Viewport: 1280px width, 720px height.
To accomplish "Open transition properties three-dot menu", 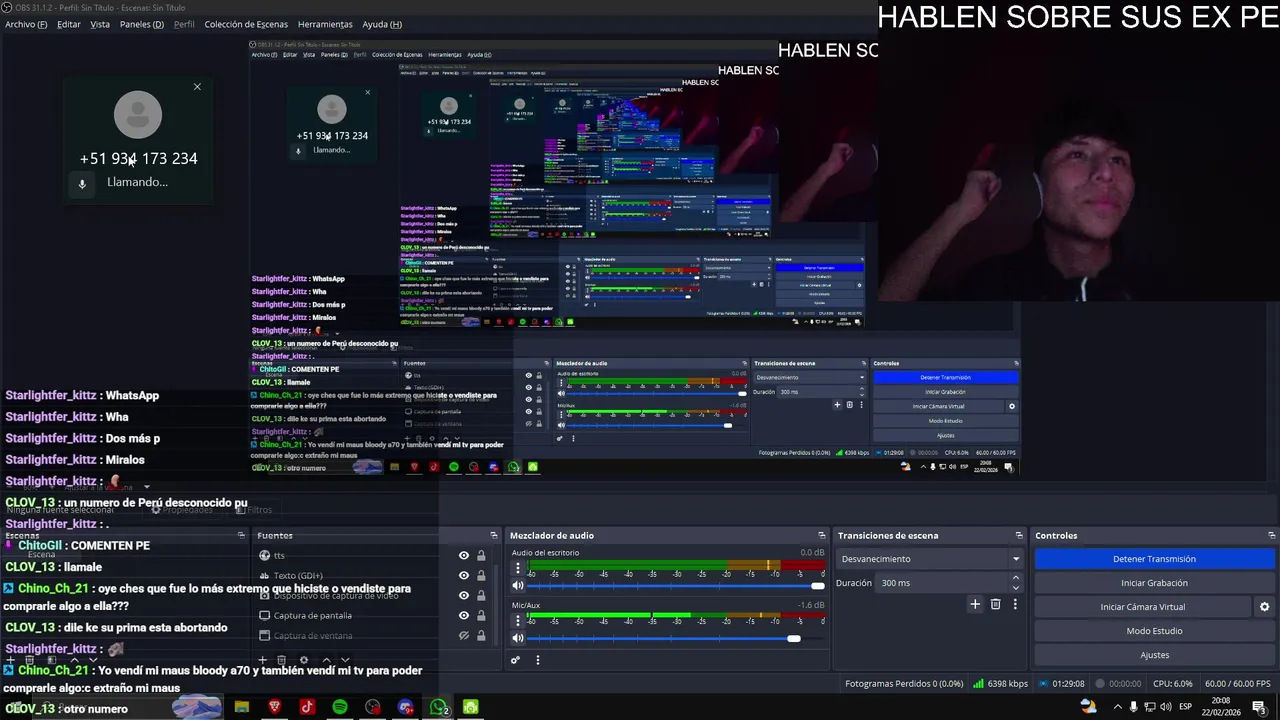I will (x=1015, y=604).
